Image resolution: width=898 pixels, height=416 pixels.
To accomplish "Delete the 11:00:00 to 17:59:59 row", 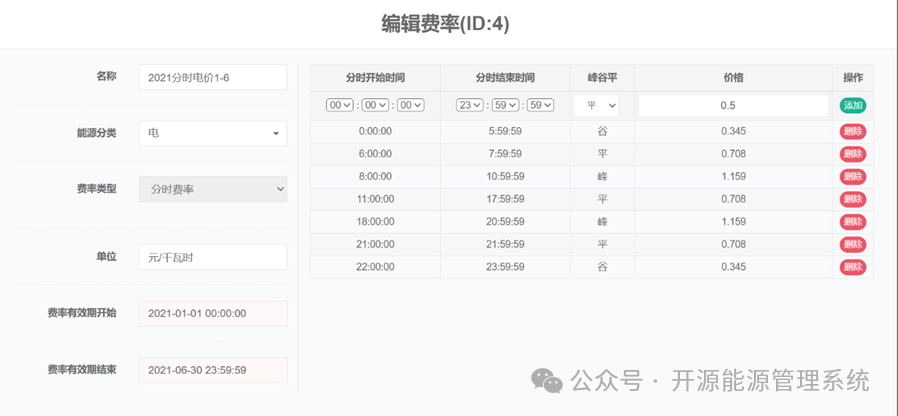I will (853, 199).
